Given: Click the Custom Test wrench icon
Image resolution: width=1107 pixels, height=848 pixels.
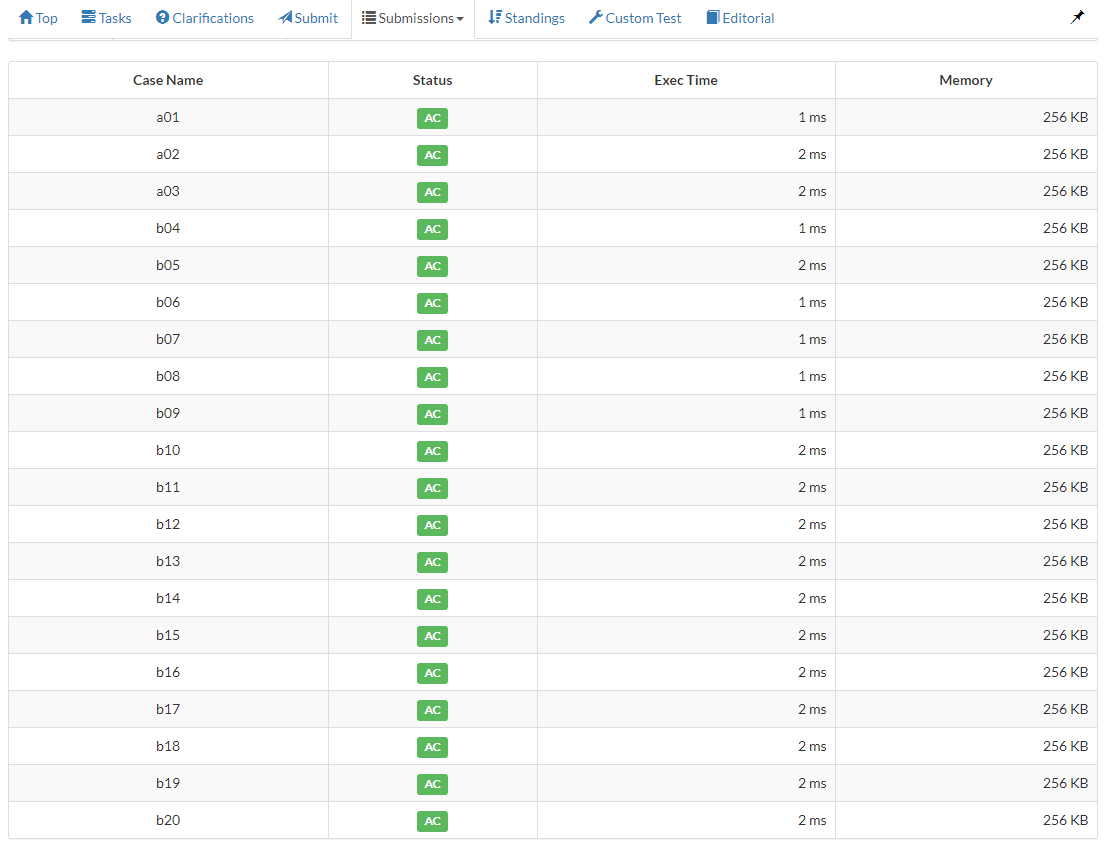Looking at the screenshot, I should tap(596, 18).
